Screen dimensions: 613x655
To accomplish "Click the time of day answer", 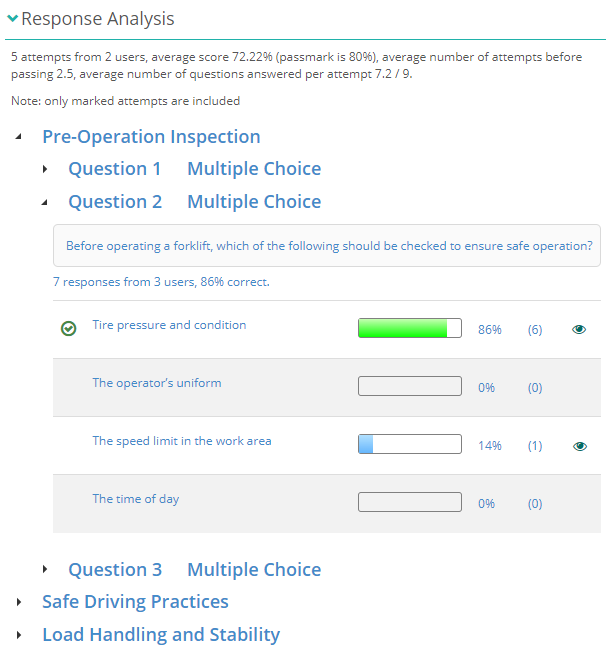I will (136, 499).
